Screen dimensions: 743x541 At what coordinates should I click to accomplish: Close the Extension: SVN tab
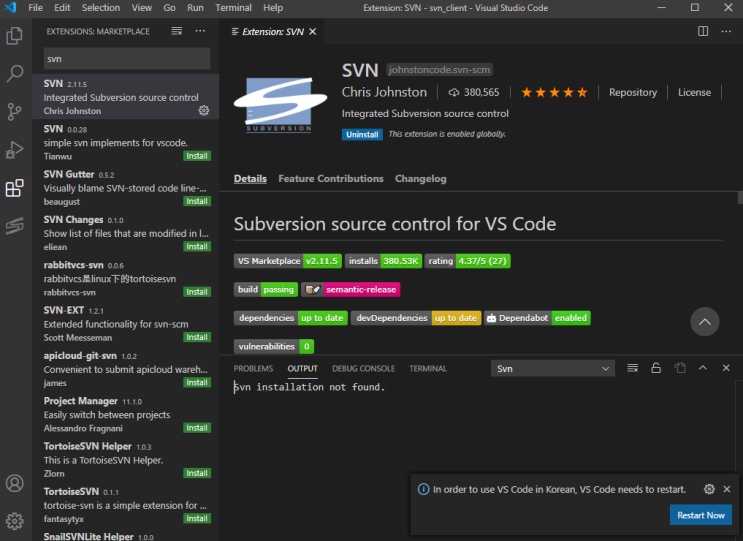point(312,31)
